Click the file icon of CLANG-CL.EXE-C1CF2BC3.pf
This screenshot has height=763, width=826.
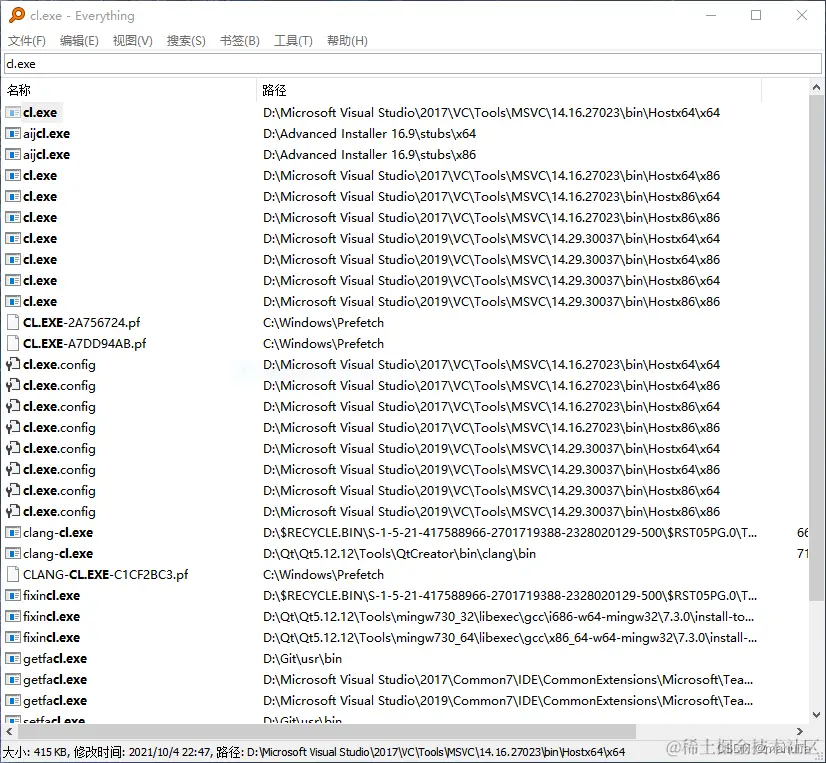[13, 574]
